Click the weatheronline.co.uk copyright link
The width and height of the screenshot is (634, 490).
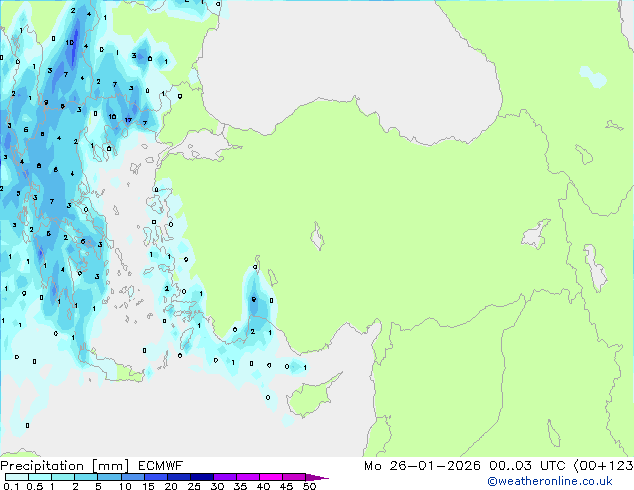click(x=549, y=481)
